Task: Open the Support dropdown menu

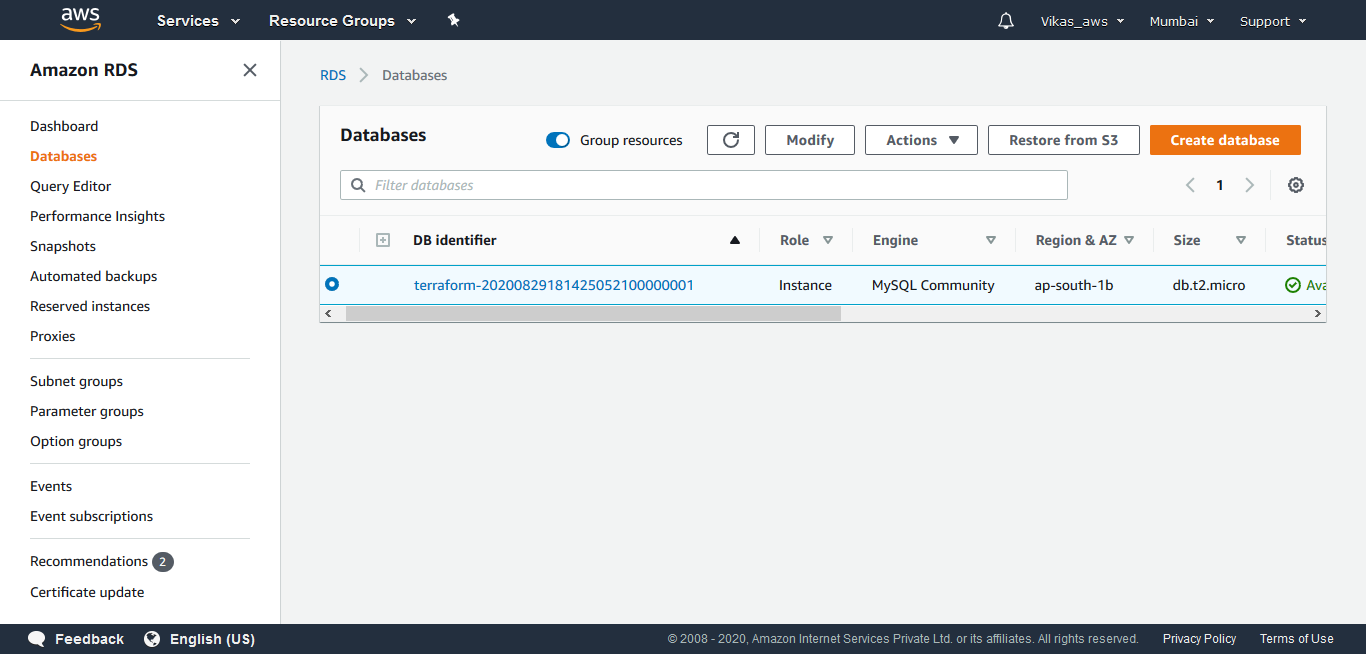Action: (1273, 21)
